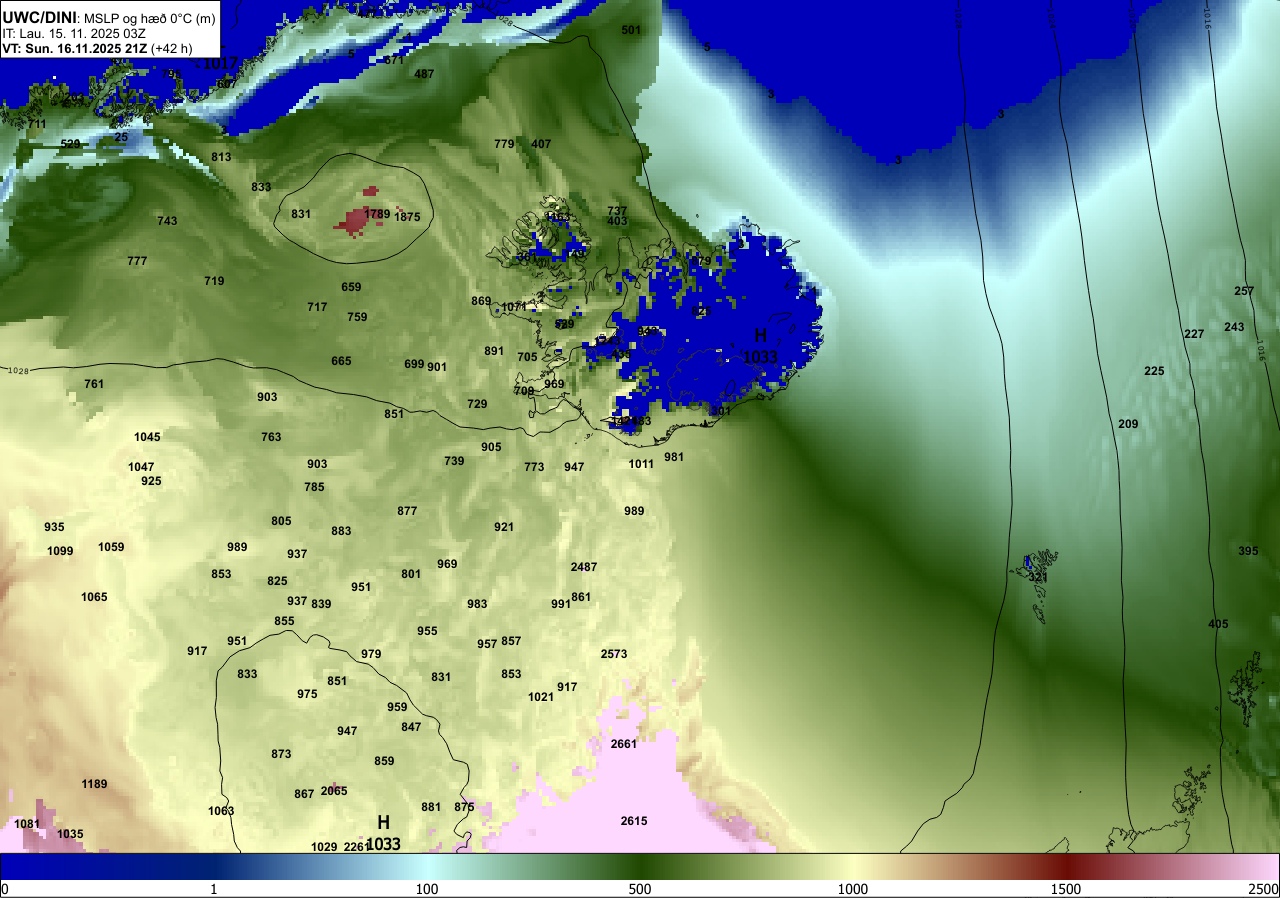Click the value 729
Screen dimensions: 1280x898
[477, 404]
